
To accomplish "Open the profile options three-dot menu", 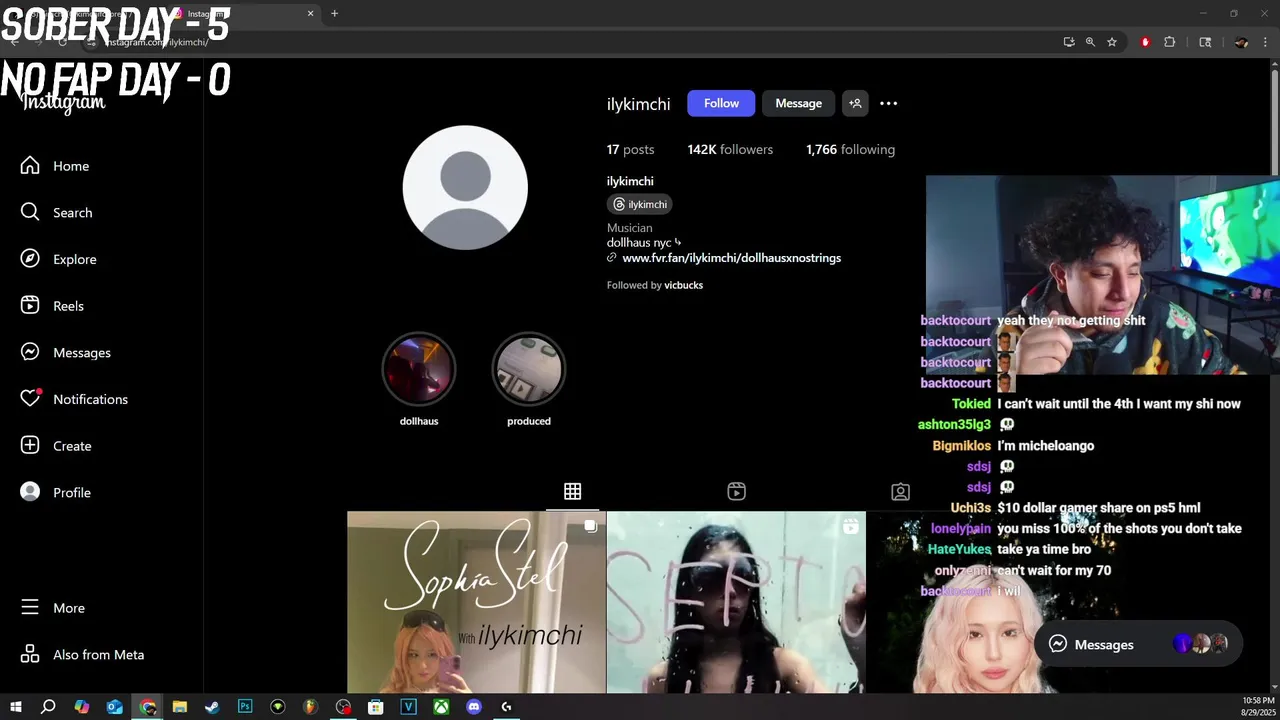I will 888,103.
